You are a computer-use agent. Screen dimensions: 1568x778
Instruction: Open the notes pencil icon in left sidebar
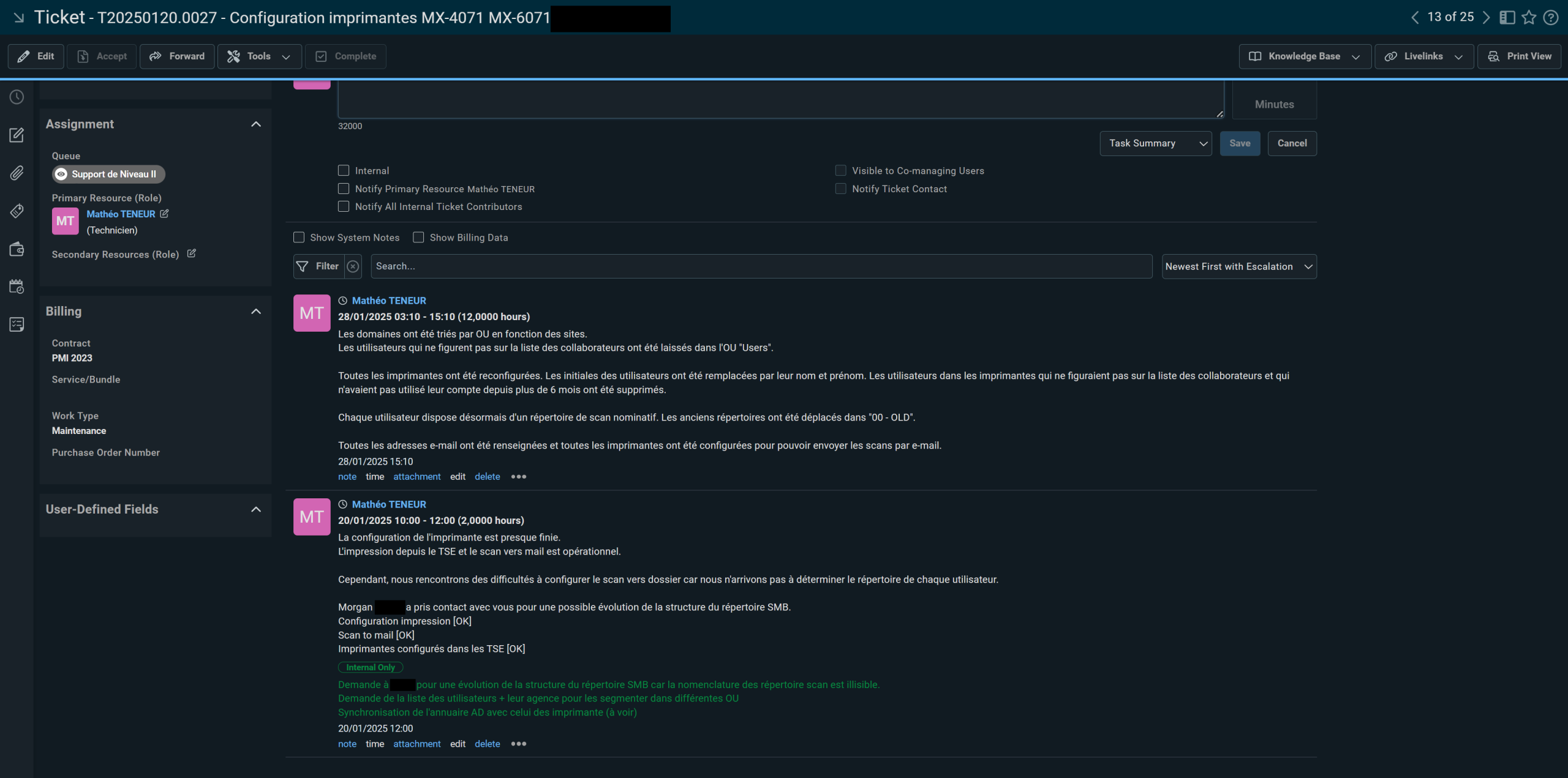(x=17, y=135)
